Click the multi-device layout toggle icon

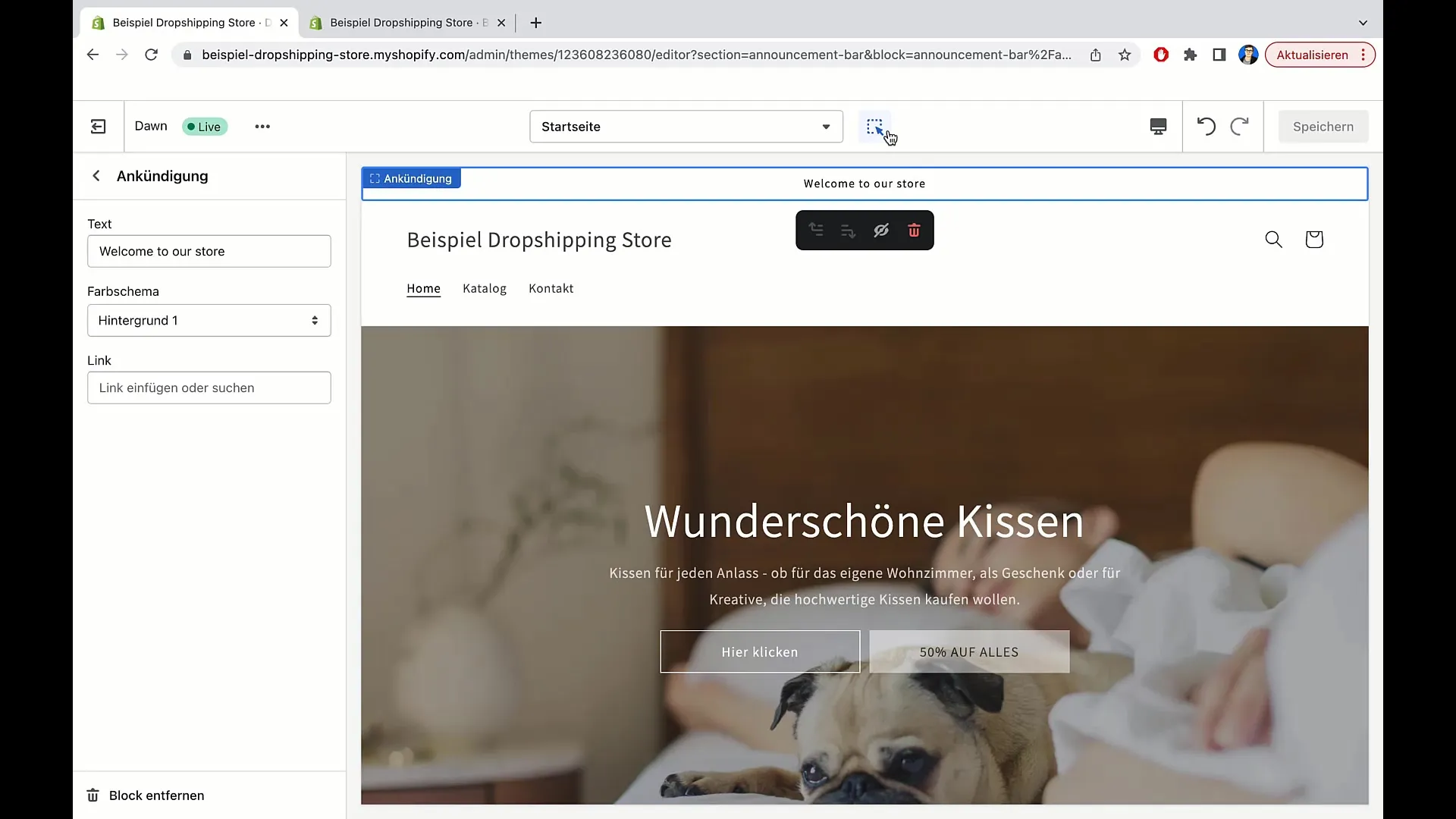pyautogui.click(x=1158, y=126)
